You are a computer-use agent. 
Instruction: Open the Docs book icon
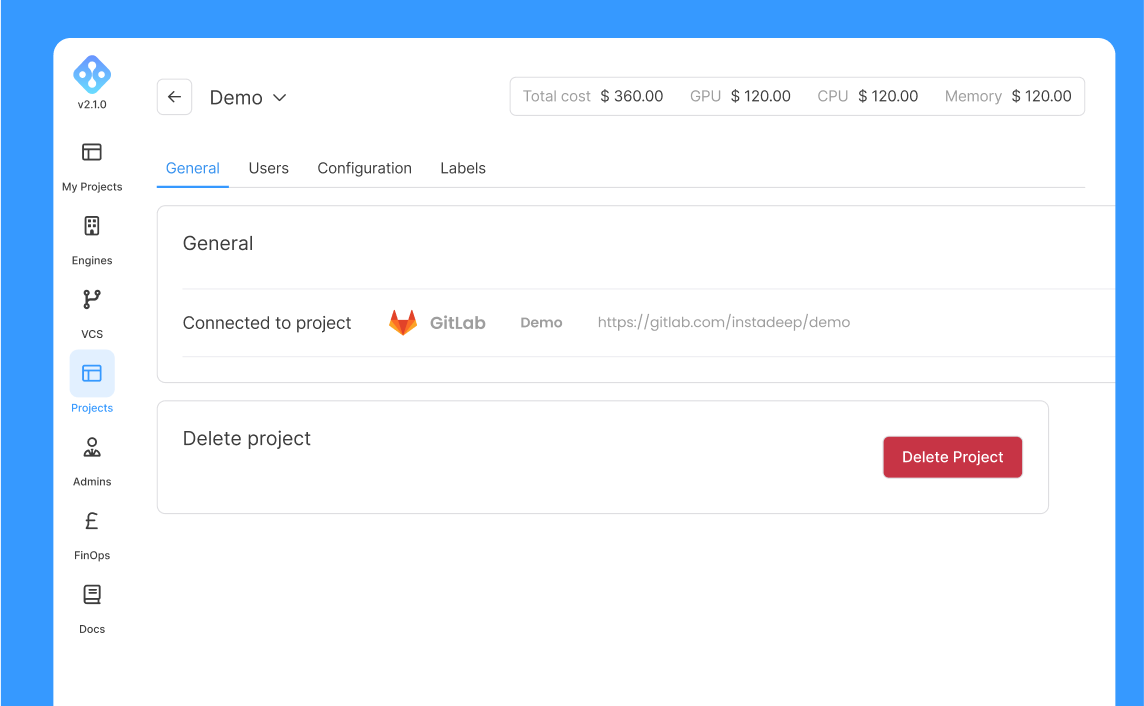92,594
